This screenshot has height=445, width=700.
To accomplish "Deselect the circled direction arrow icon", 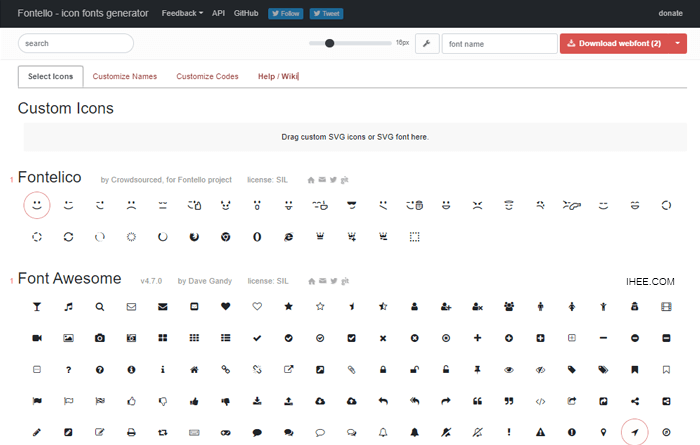I will click(x=635, y=432).
